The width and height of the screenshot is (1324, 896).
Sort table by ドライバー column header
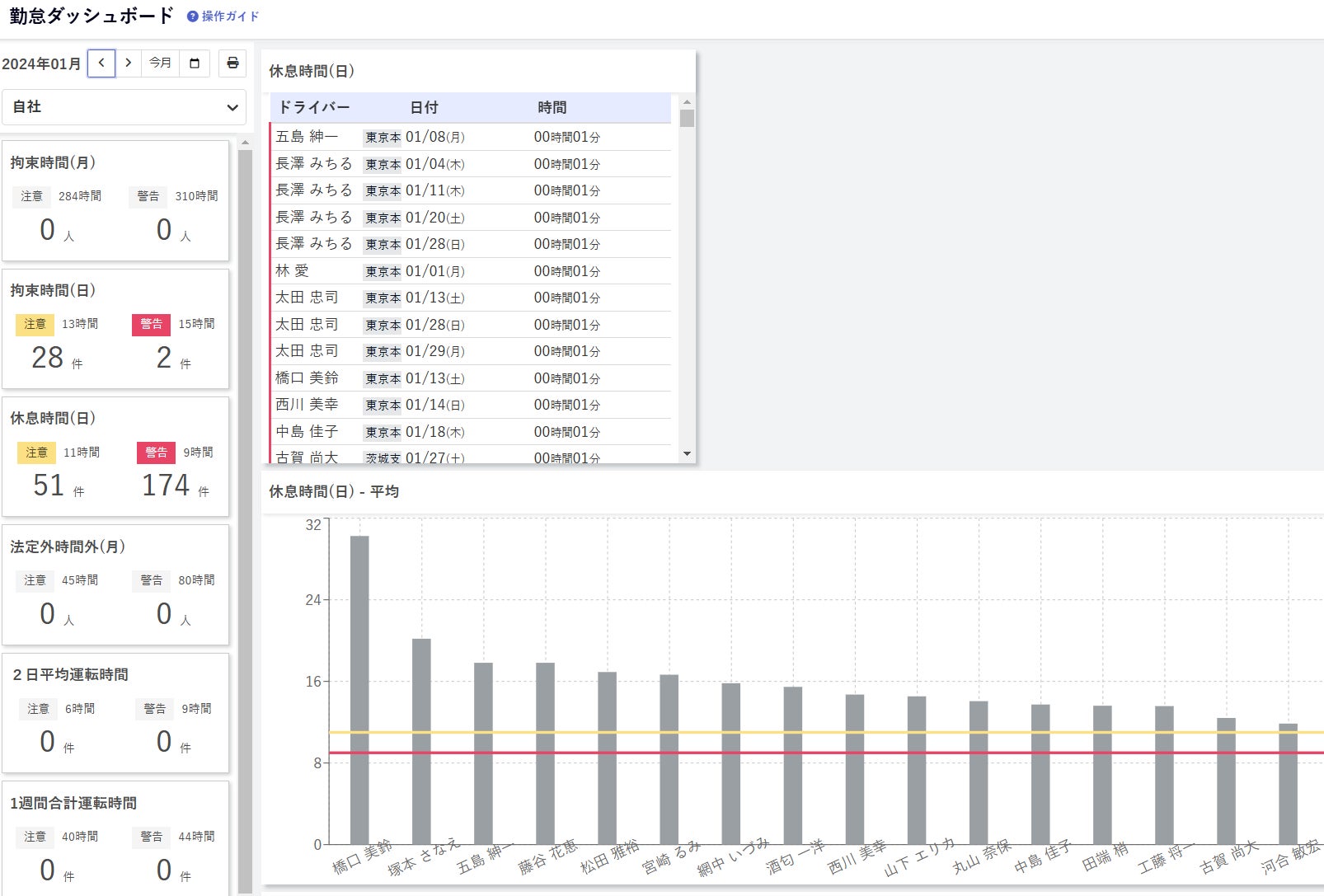313,108
